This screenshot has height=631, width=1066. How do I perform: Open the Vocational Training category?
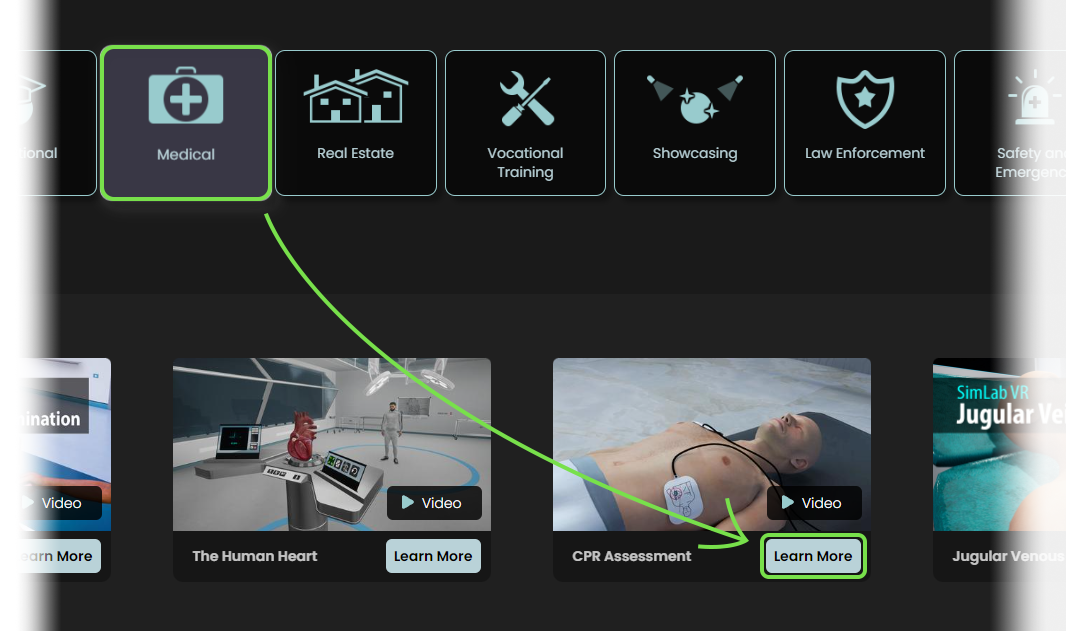coord(526,123)
